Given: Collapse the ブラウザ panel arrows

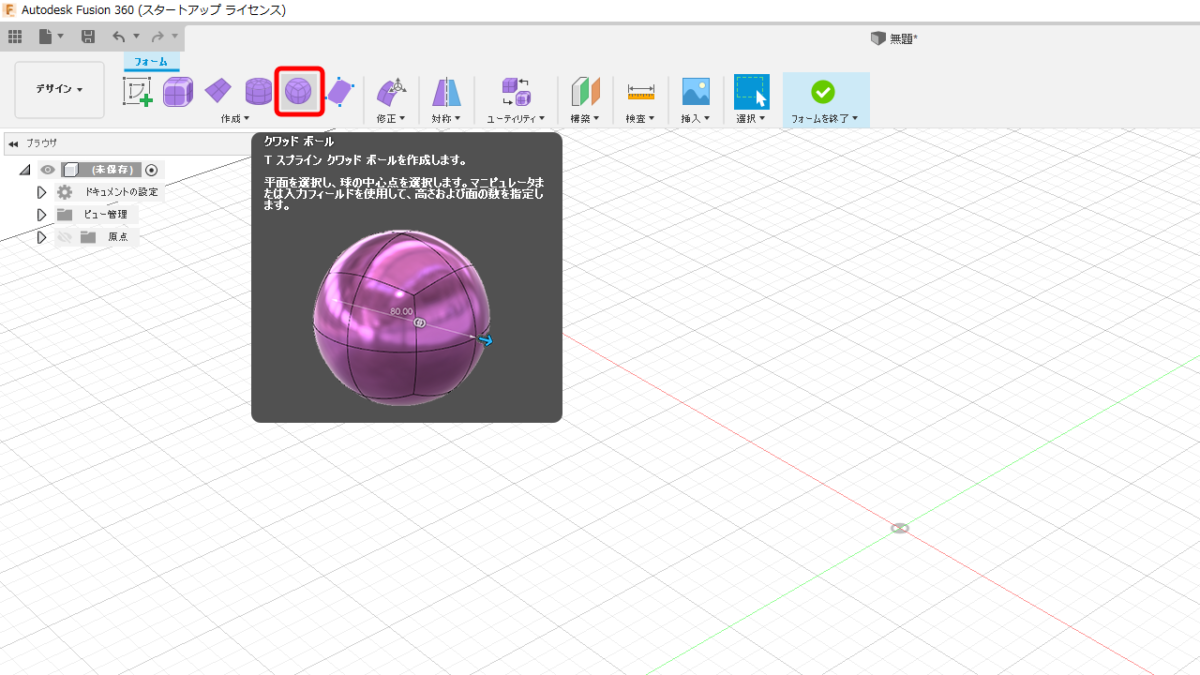Looking at the screenshot, I should (13, 143).
